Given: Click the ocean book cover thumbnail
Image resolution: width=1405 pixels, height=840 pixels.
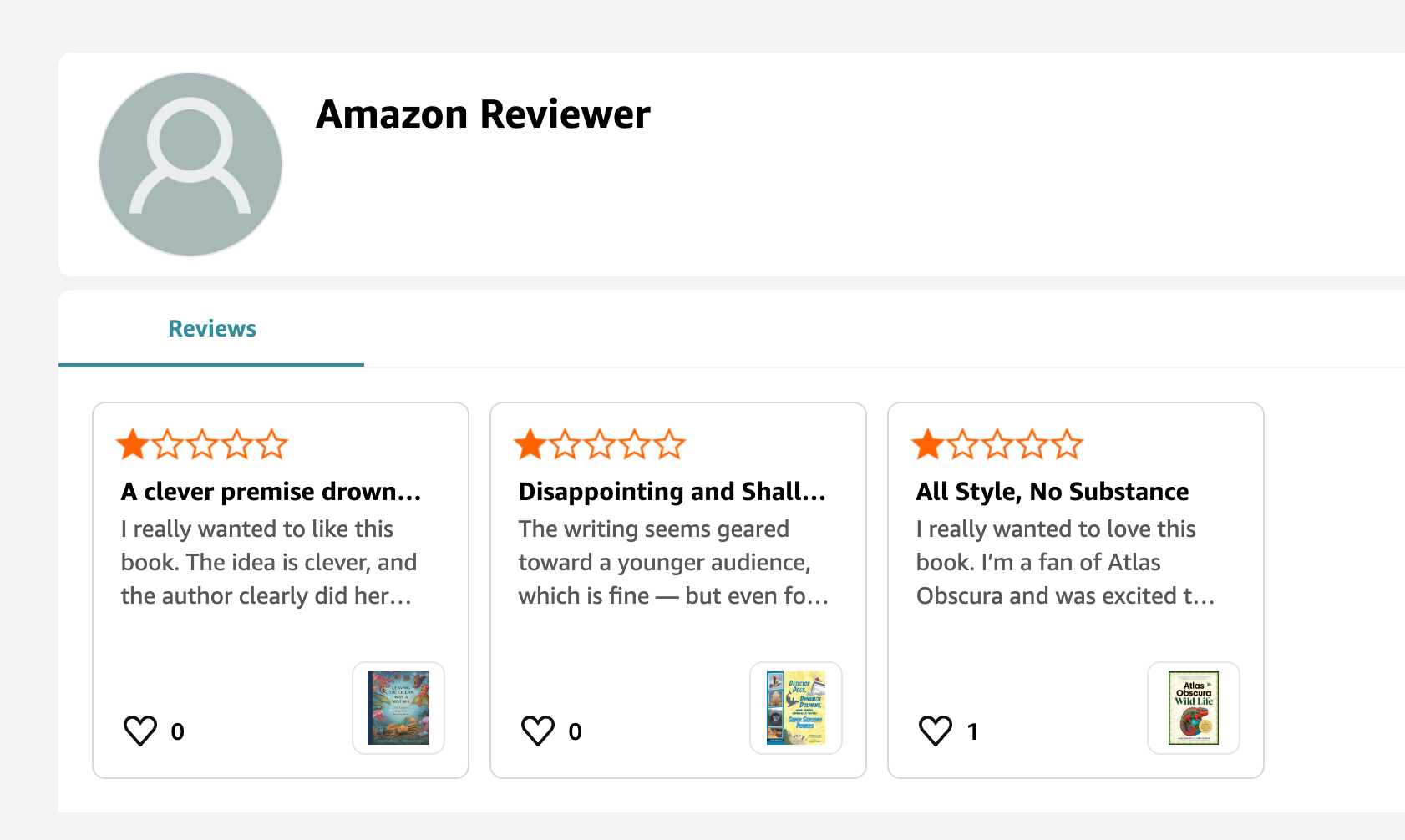Looking at the screenshot, I should tap(398, 708).
